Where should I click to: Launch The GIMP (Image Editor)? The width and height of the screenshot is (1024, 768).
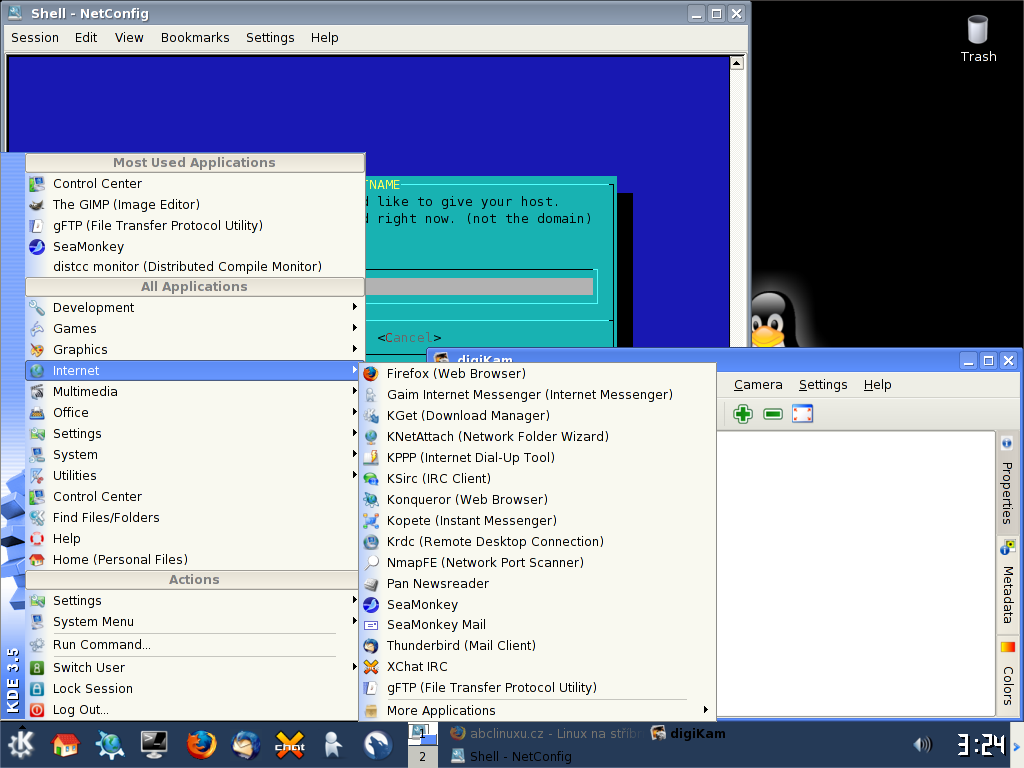pos(195,204)
